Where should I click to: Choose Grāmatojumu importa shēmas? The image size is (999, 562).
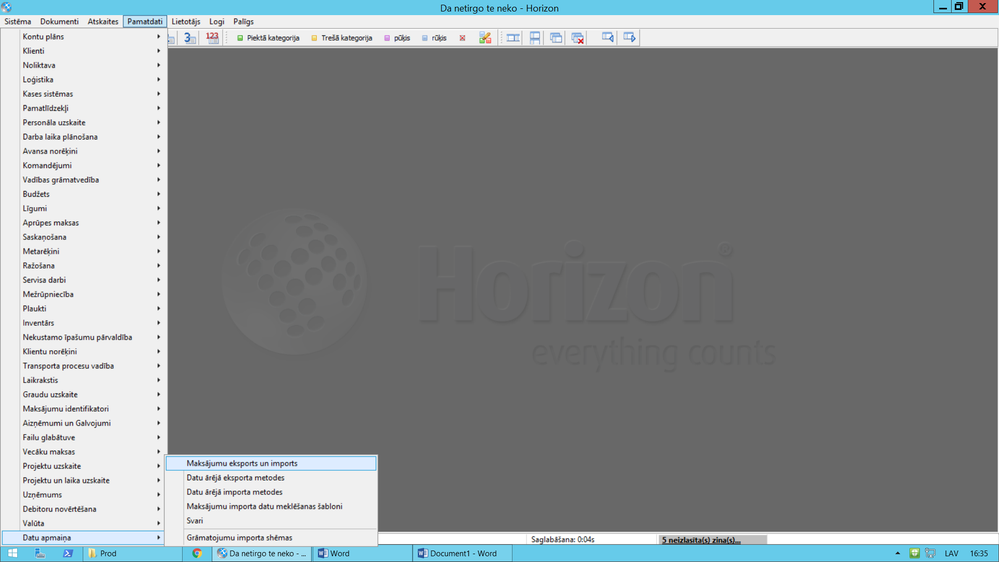271,538
